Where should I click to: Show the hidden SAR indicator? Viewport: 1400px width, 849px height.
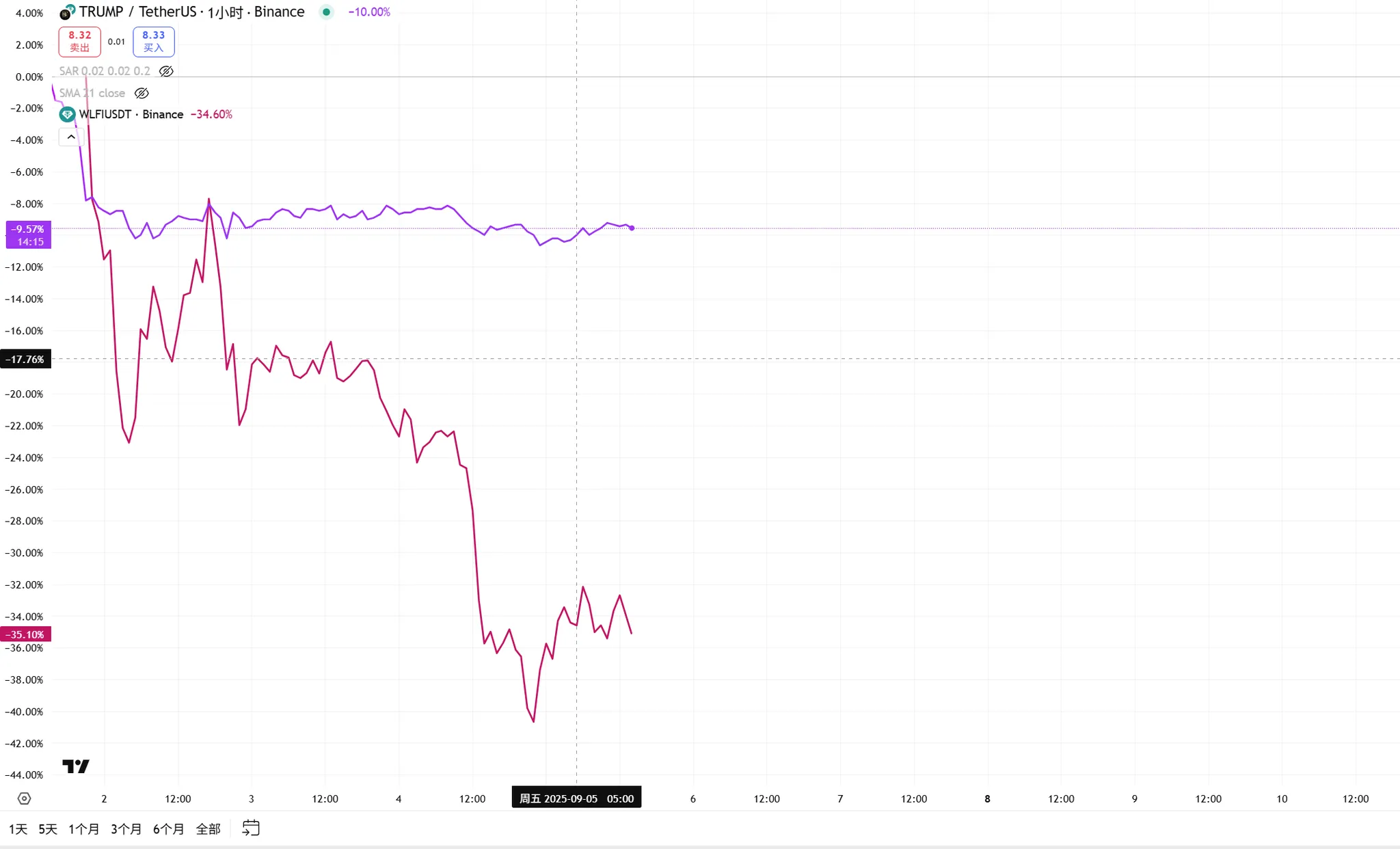pos(166,71)
